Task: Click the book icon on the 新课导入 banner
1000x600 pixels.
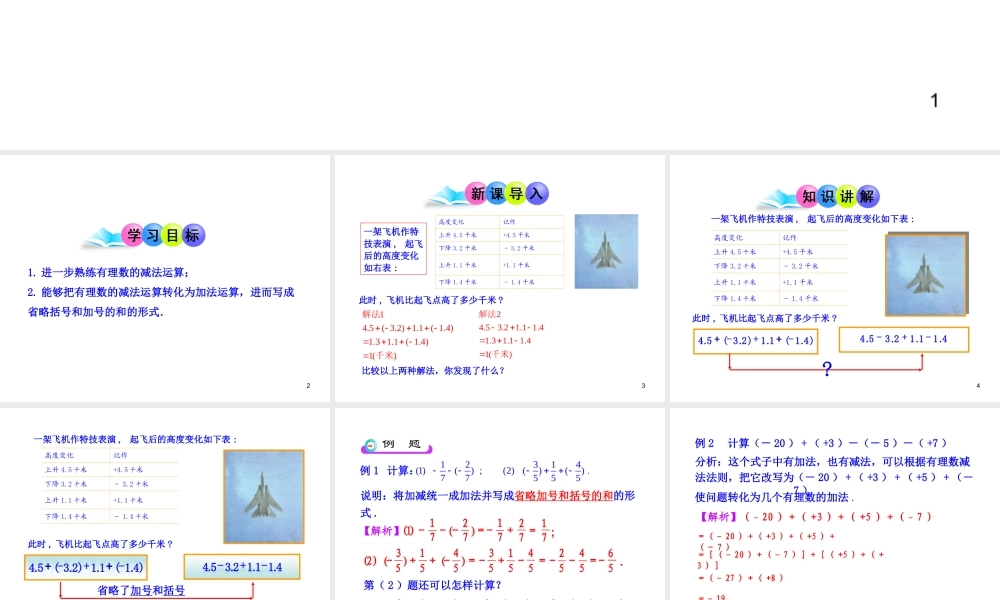Action: coord(446,194)
